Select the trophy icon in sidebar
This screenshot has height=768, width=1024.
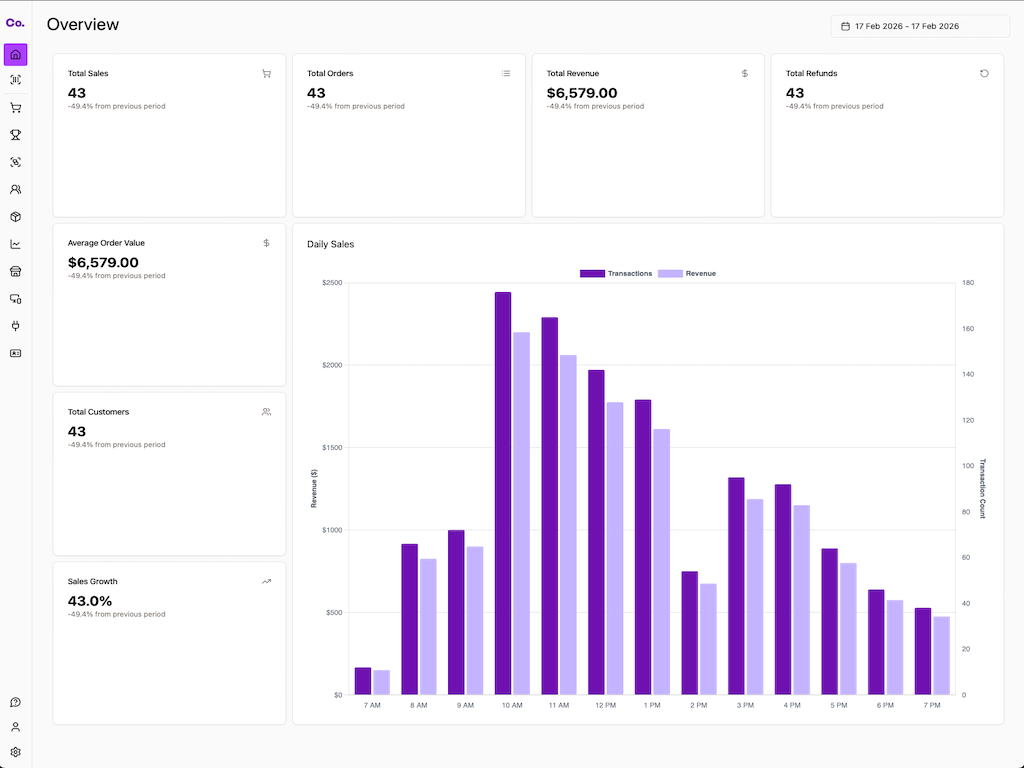(x=15, y=135)
